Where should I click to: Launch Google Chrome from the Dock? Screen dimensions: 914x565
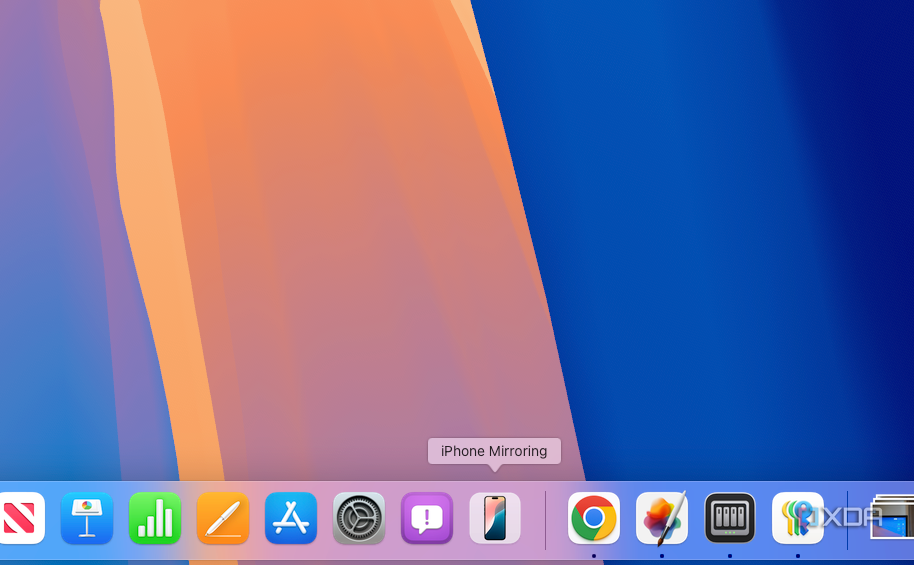(x=593, y=518)
